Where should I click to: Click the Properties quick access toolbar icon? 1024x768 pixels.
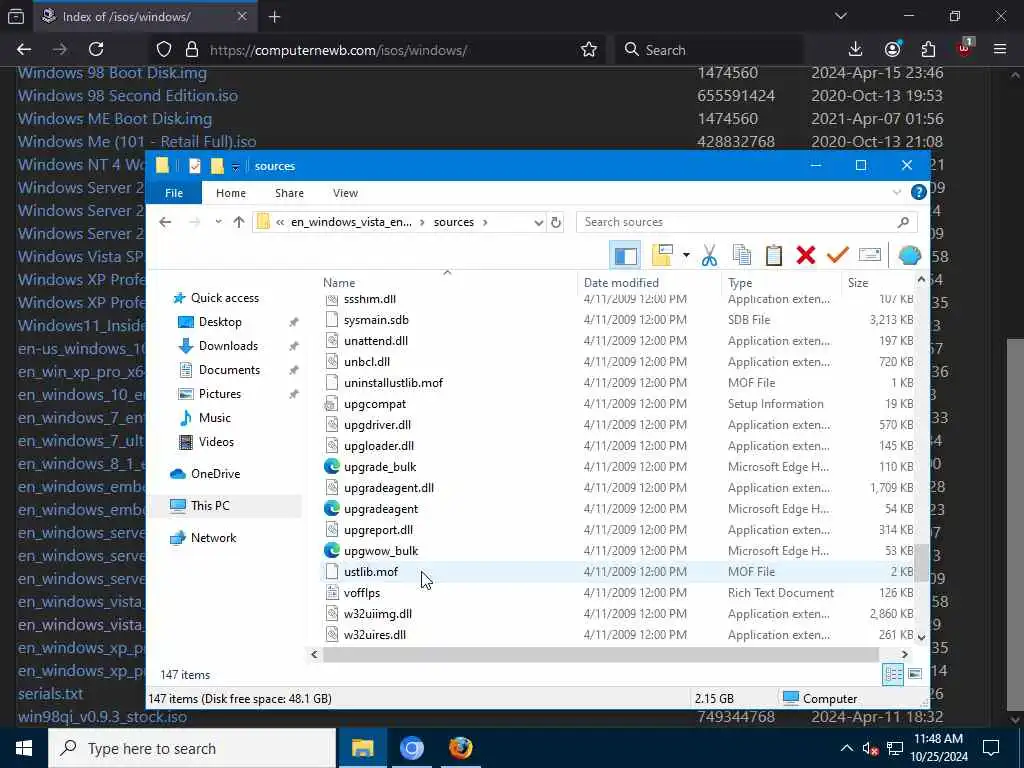pyautogui.click(x=195, y=166)
